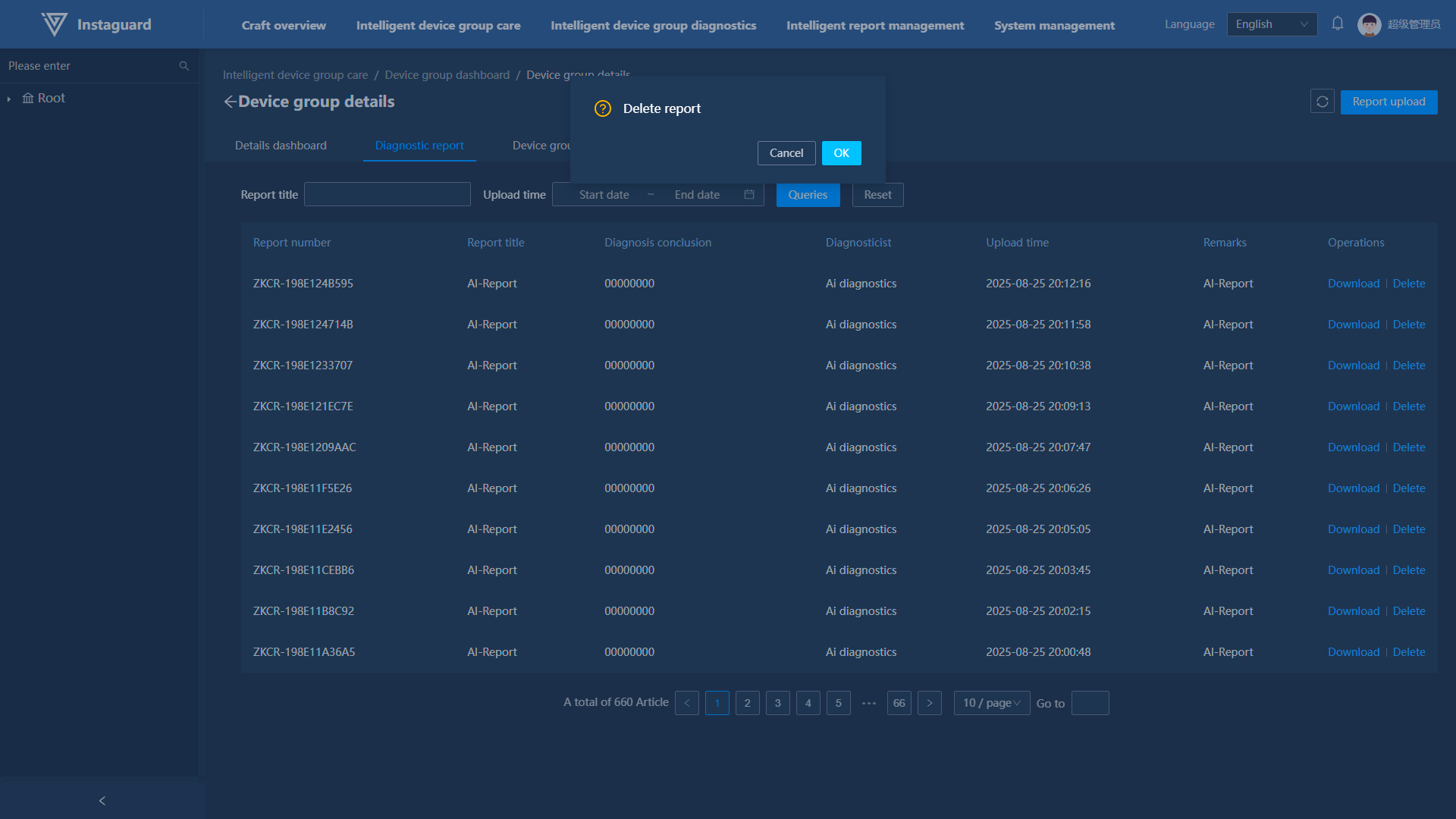The image size is (1456, 819).
Task: Click the back arrow beside Device group details
Action: 230,102
